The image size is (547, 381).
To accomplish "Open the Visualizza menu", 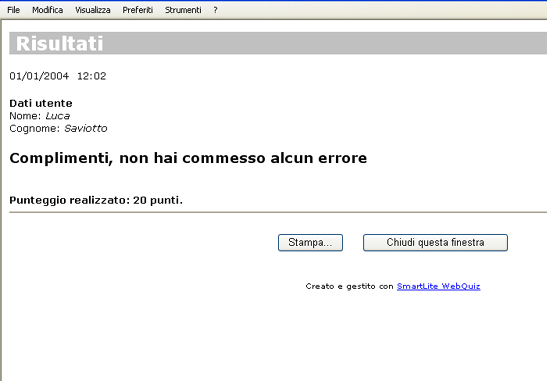I will (x=93, y=10).
